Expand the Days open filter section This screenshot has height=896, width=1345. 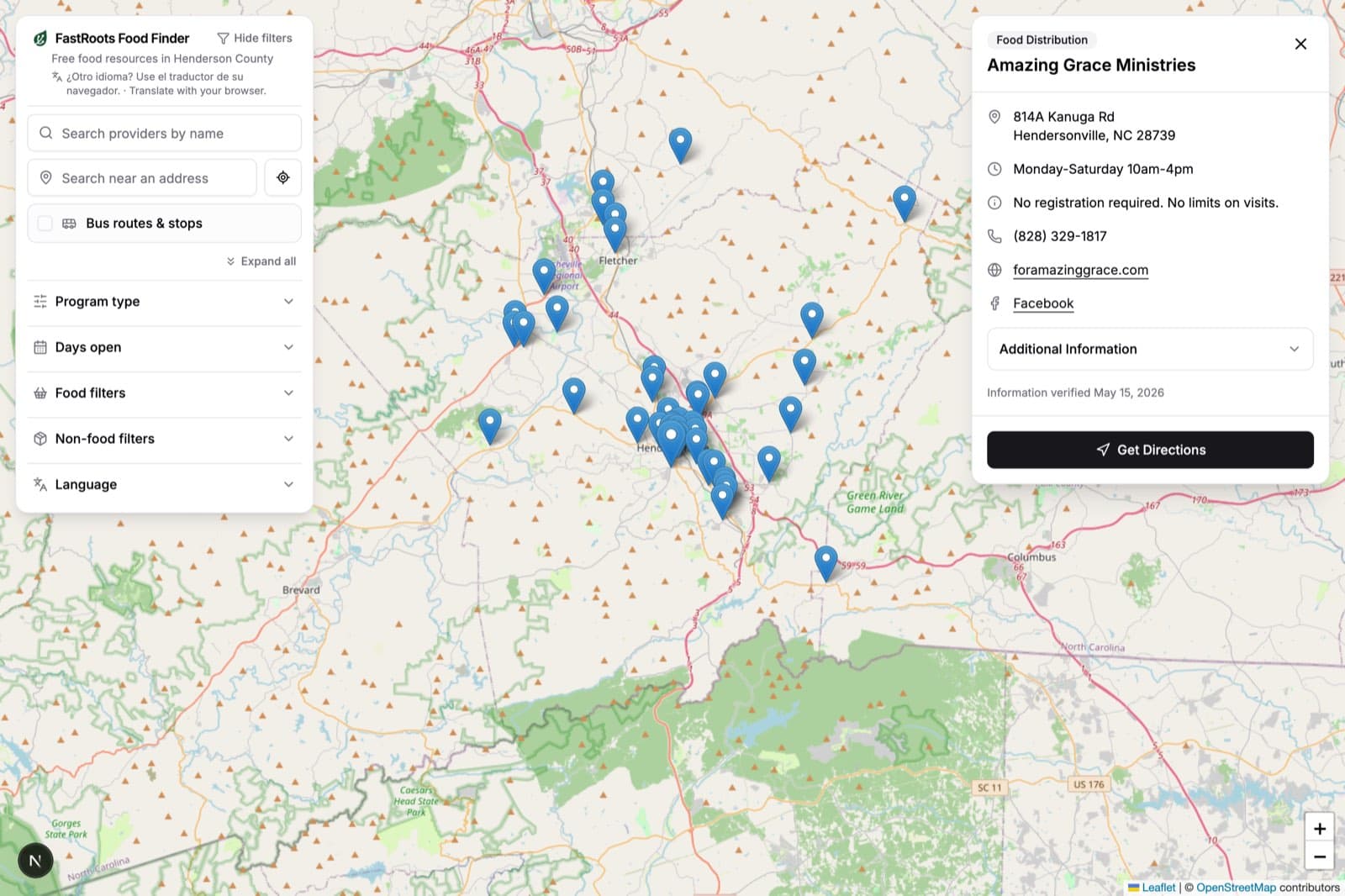(164, 347)
